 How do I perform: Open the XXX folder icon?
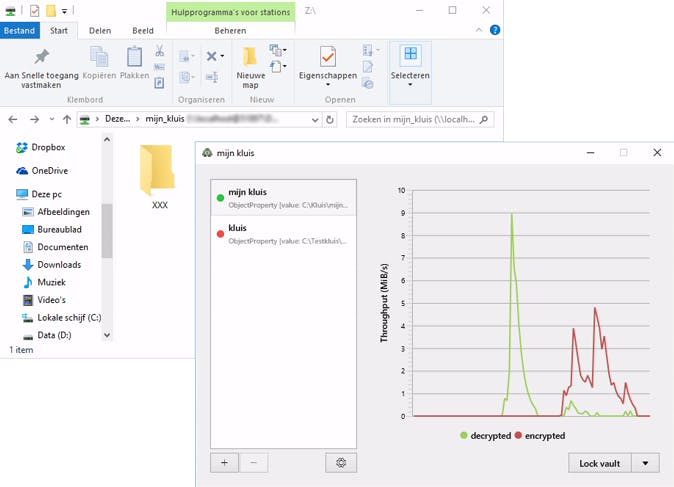click(x=157, y=170)
